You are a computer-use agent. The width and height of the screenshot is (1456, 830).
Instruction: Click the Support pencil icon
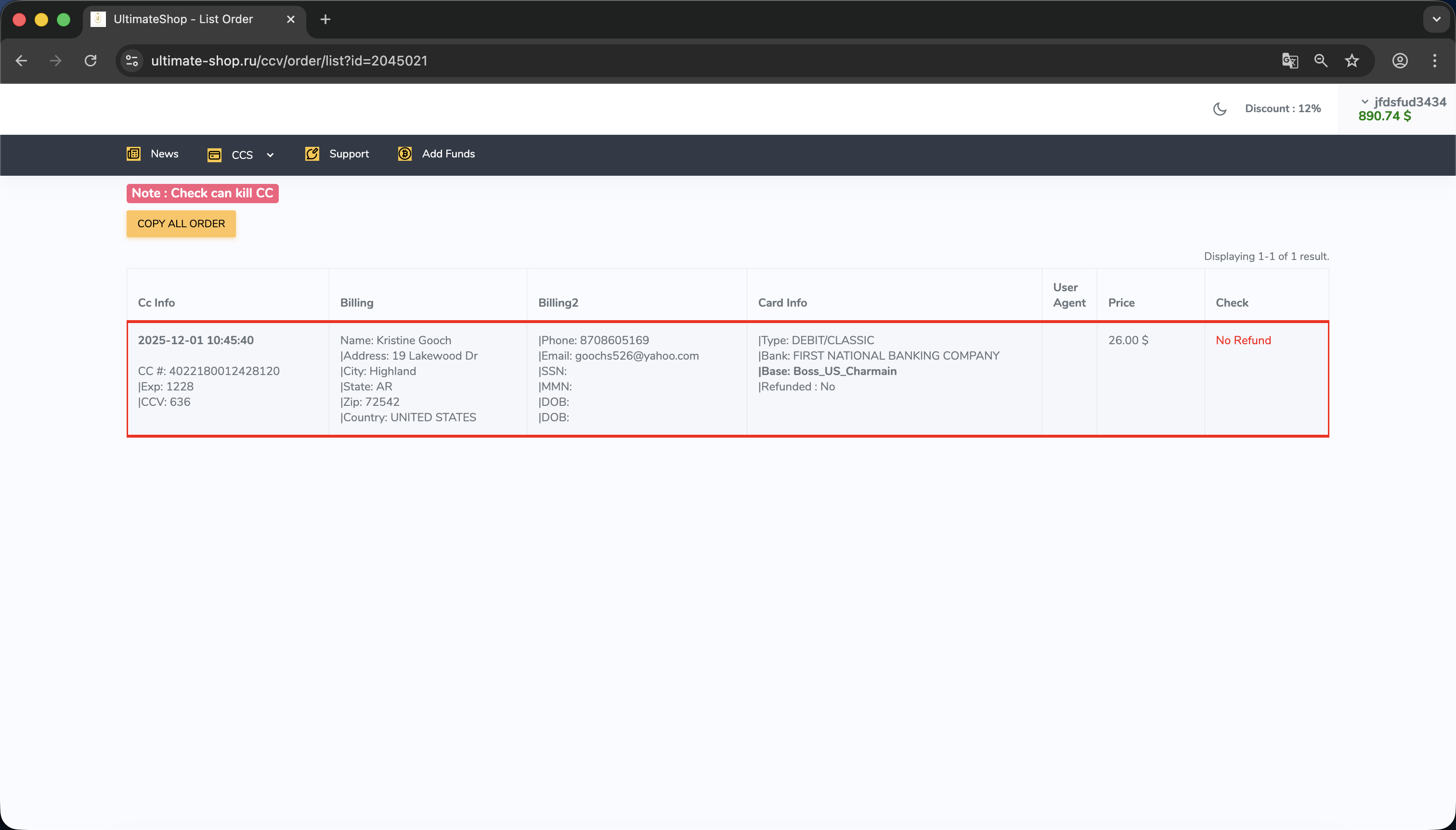point(312,154)
